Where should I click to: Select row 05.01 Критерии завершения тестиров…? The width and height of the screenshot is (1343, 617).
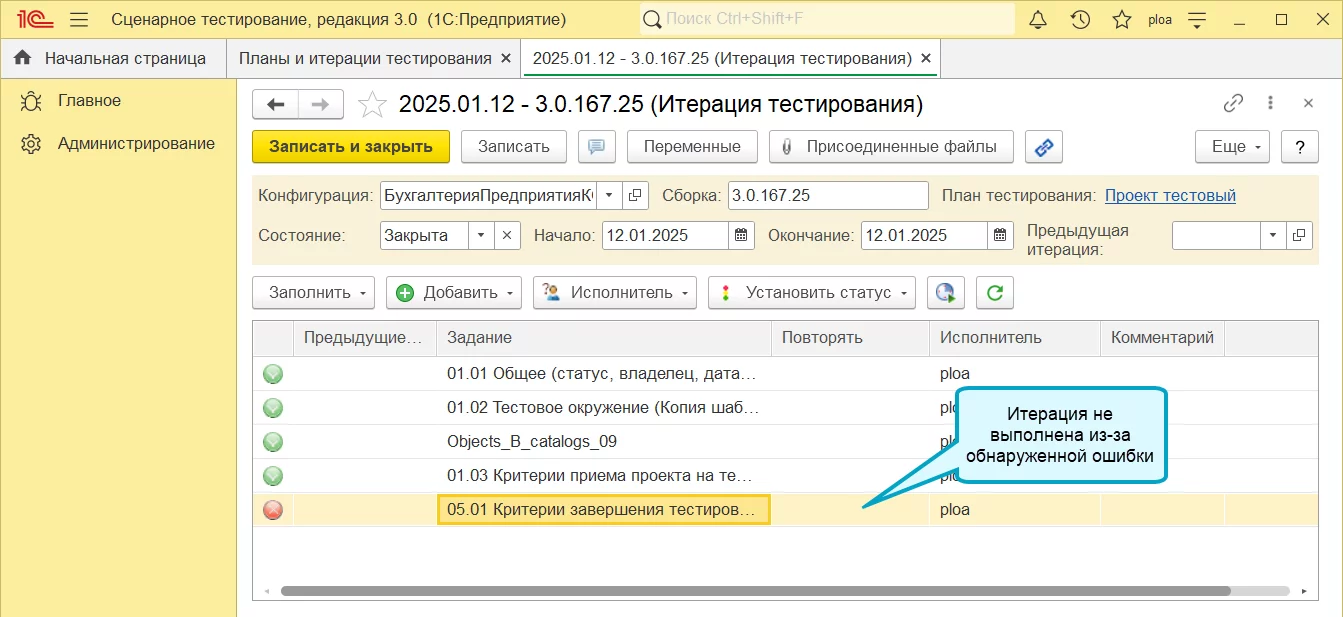pyautogui.click(x=785, y=510)
